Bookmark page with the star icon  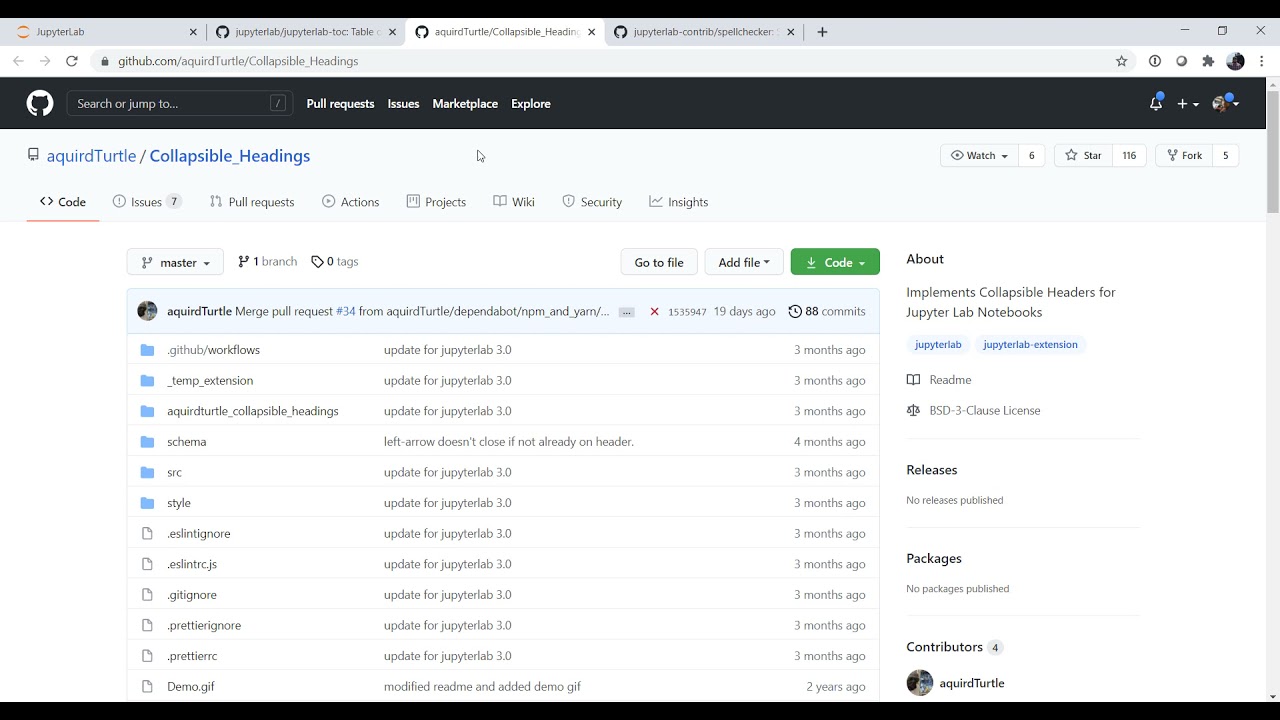click(x=1121, y=61)
